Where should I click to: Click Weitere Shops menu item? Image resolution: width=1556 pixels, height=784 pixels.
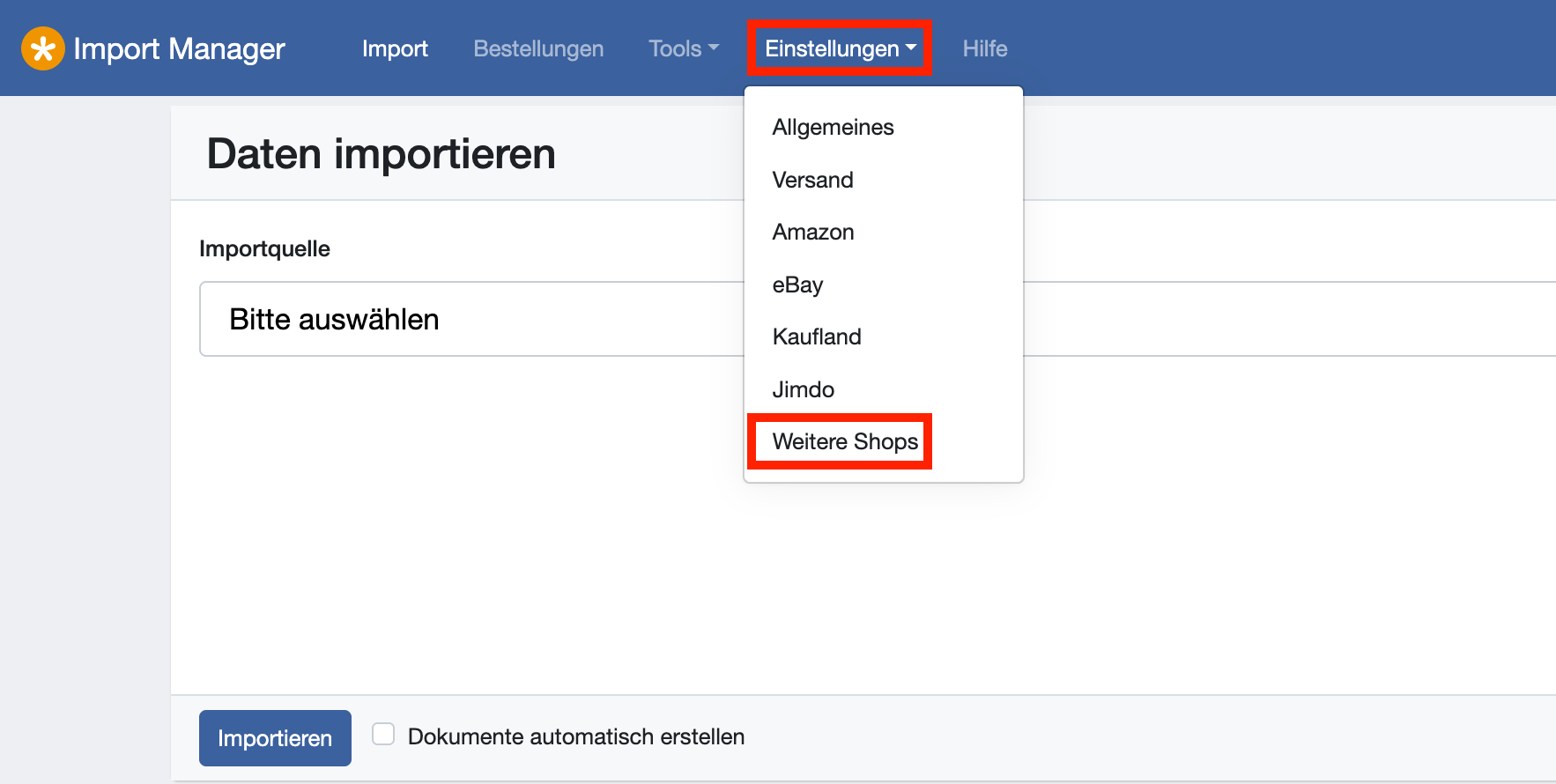click(x=845, y=441)
